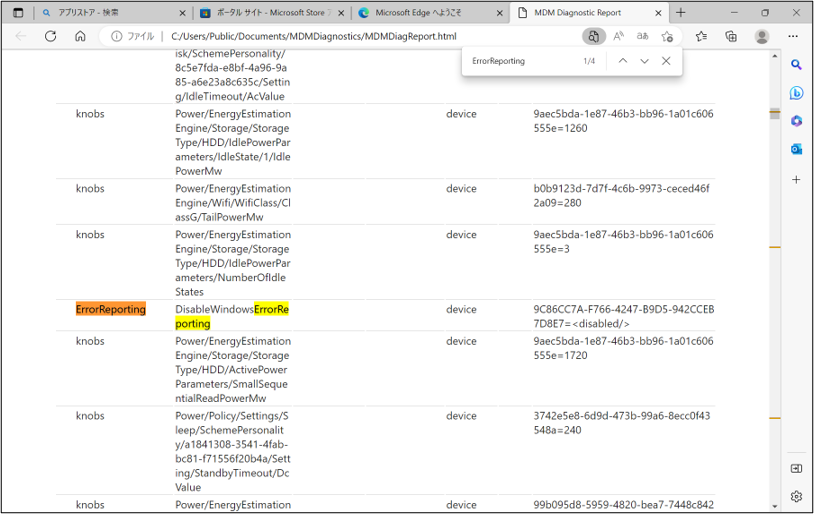Open Microsoft 365 icon in sidebar
The image size is (814, 514).
[x=796, y=121]
